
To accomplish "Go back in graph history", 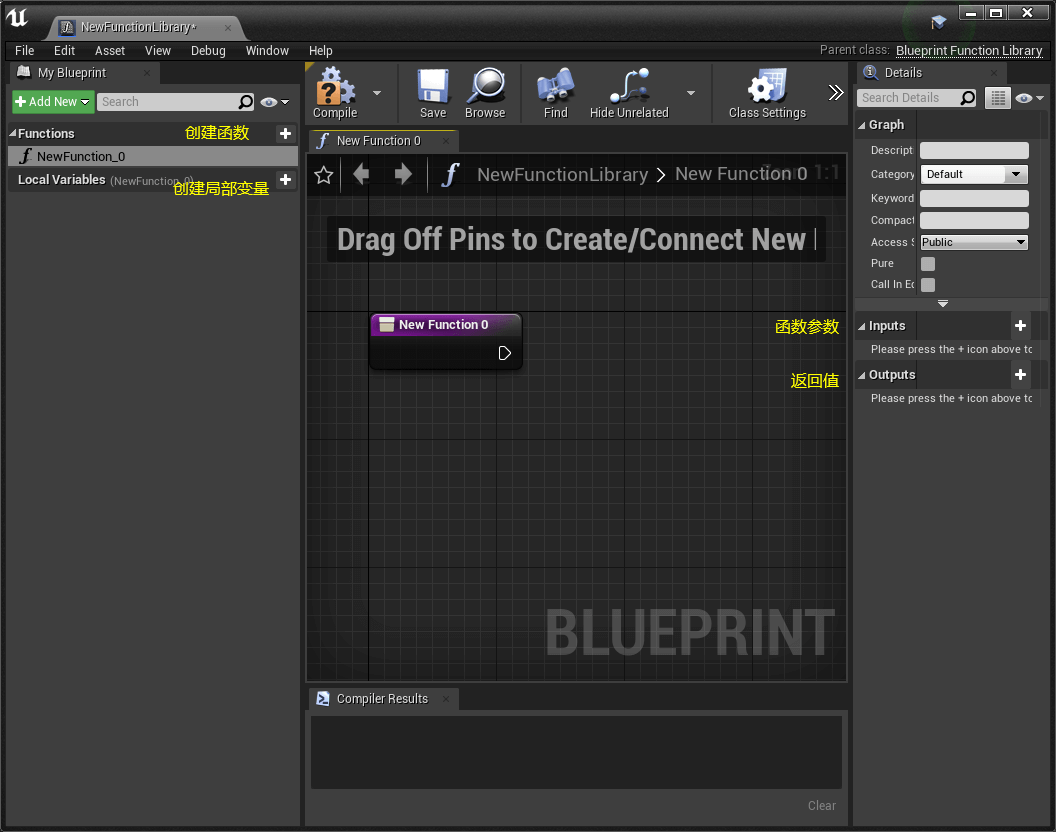I will click(x=361, y=174).
